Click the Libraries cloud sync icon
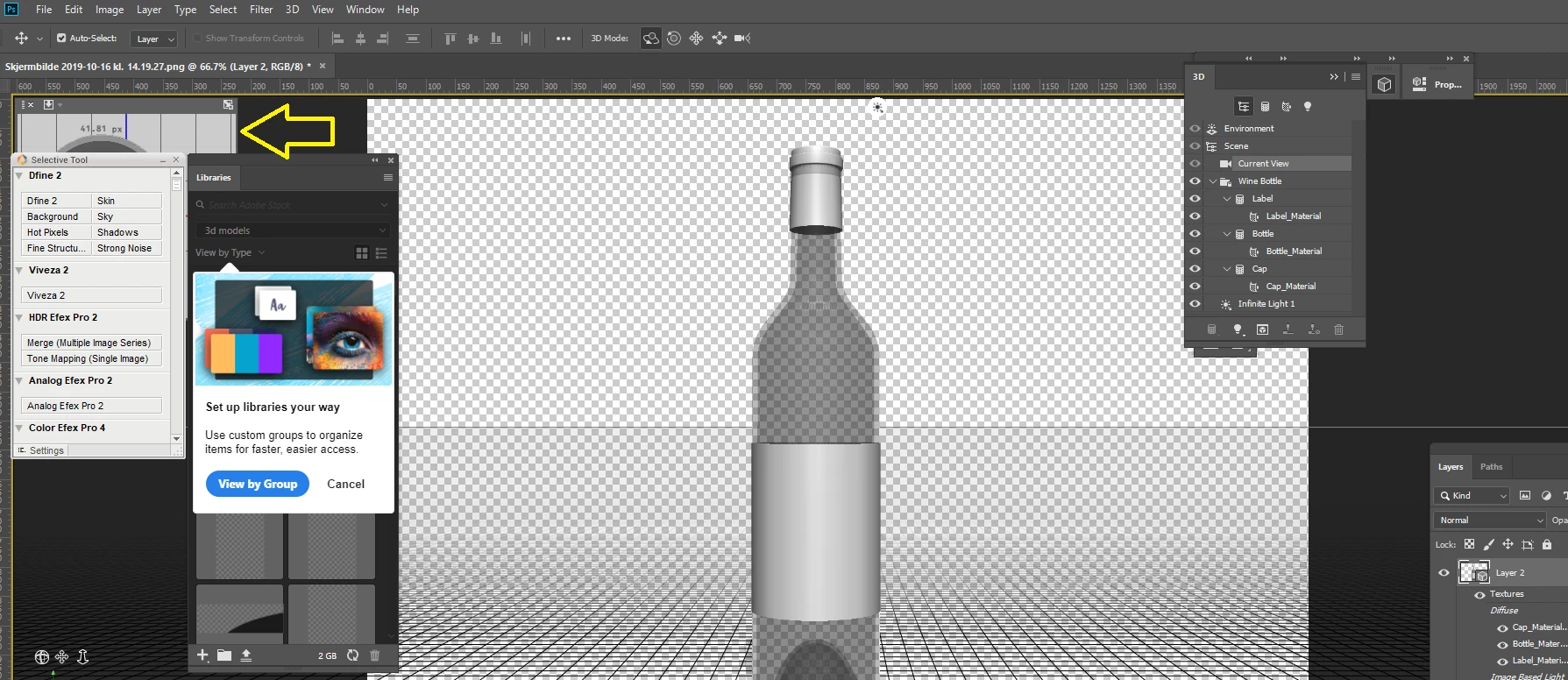Image resolution: width=1568 pixels, height=680 pixels. (352, 655)
